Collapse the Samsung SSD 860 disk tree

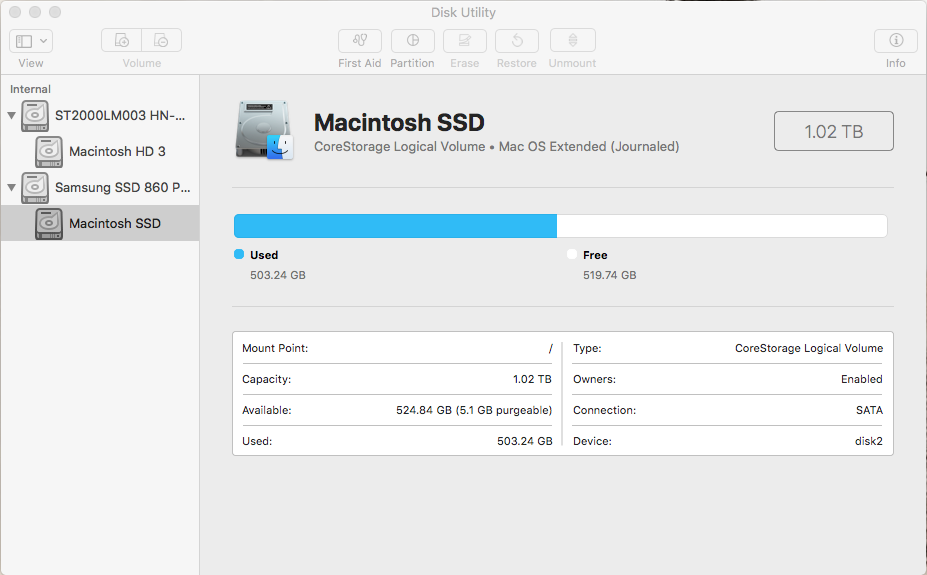pyautogui.click(x=11, y=187)
